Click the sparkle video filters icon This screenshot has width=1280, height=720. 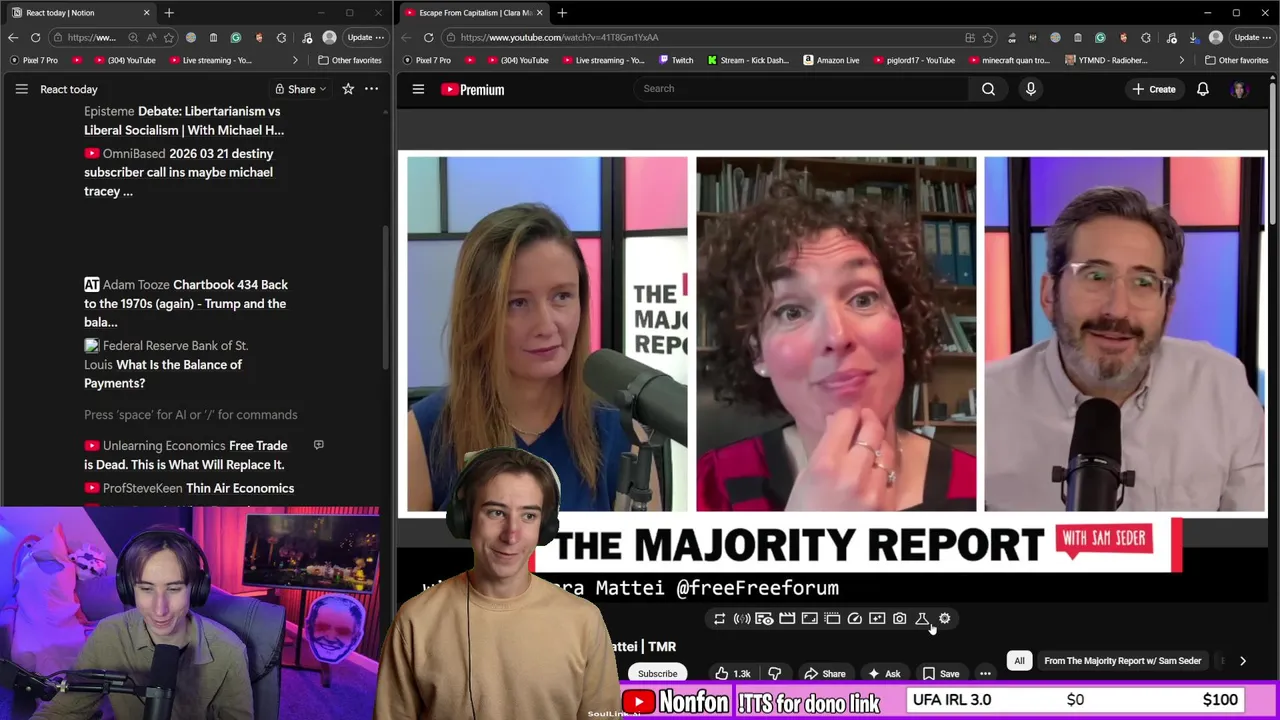(877, 619)
